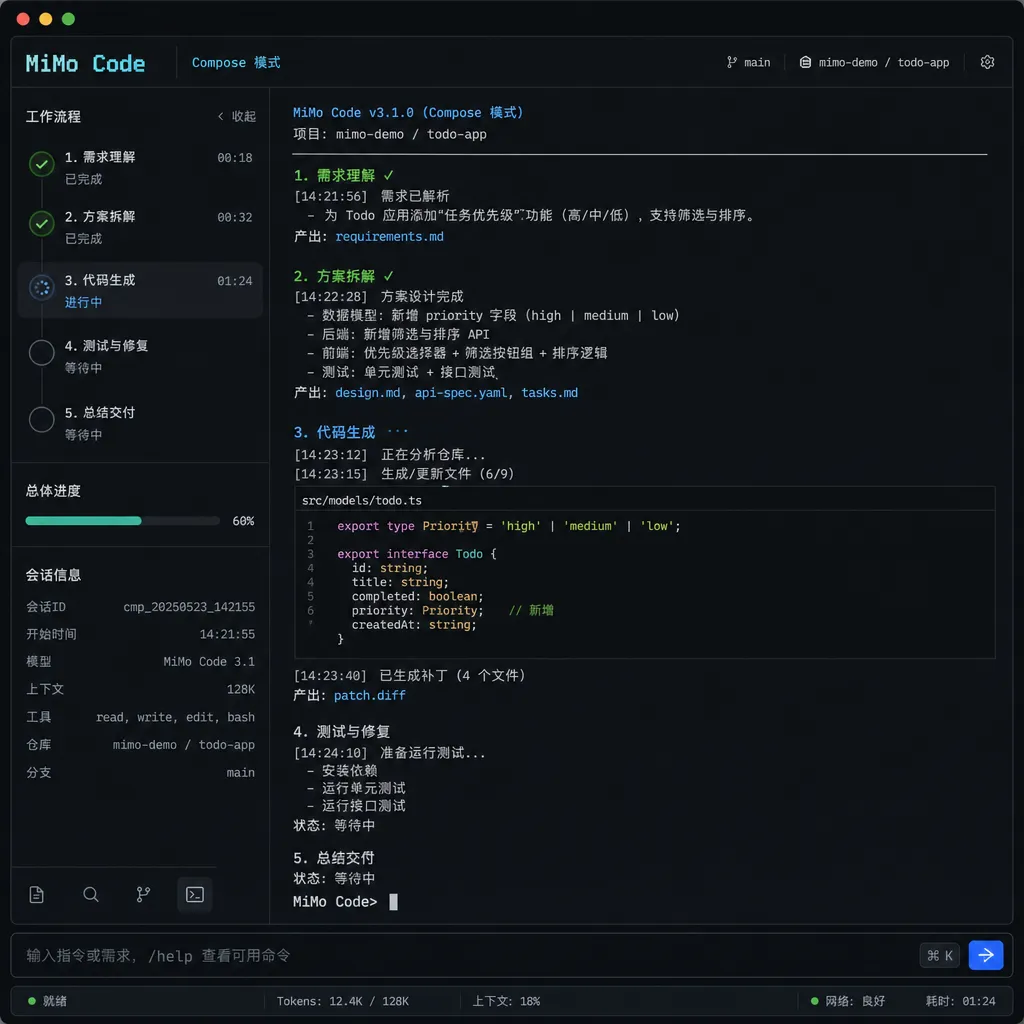Open the settings gear icon

pyautogui.click(x=987, y=62)
